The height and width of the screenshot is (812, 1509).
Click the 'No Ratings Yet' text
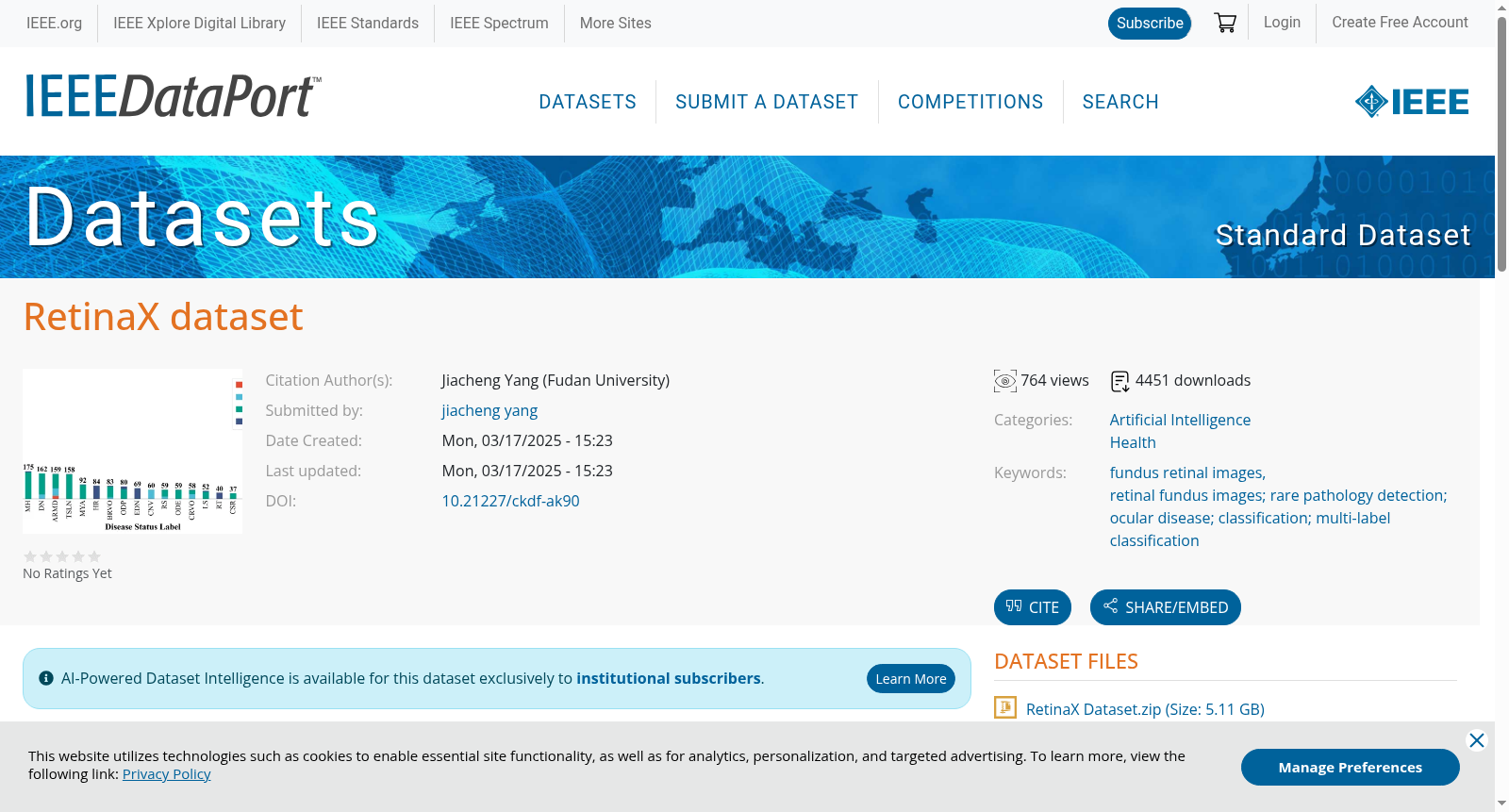(x=67, y=573)
